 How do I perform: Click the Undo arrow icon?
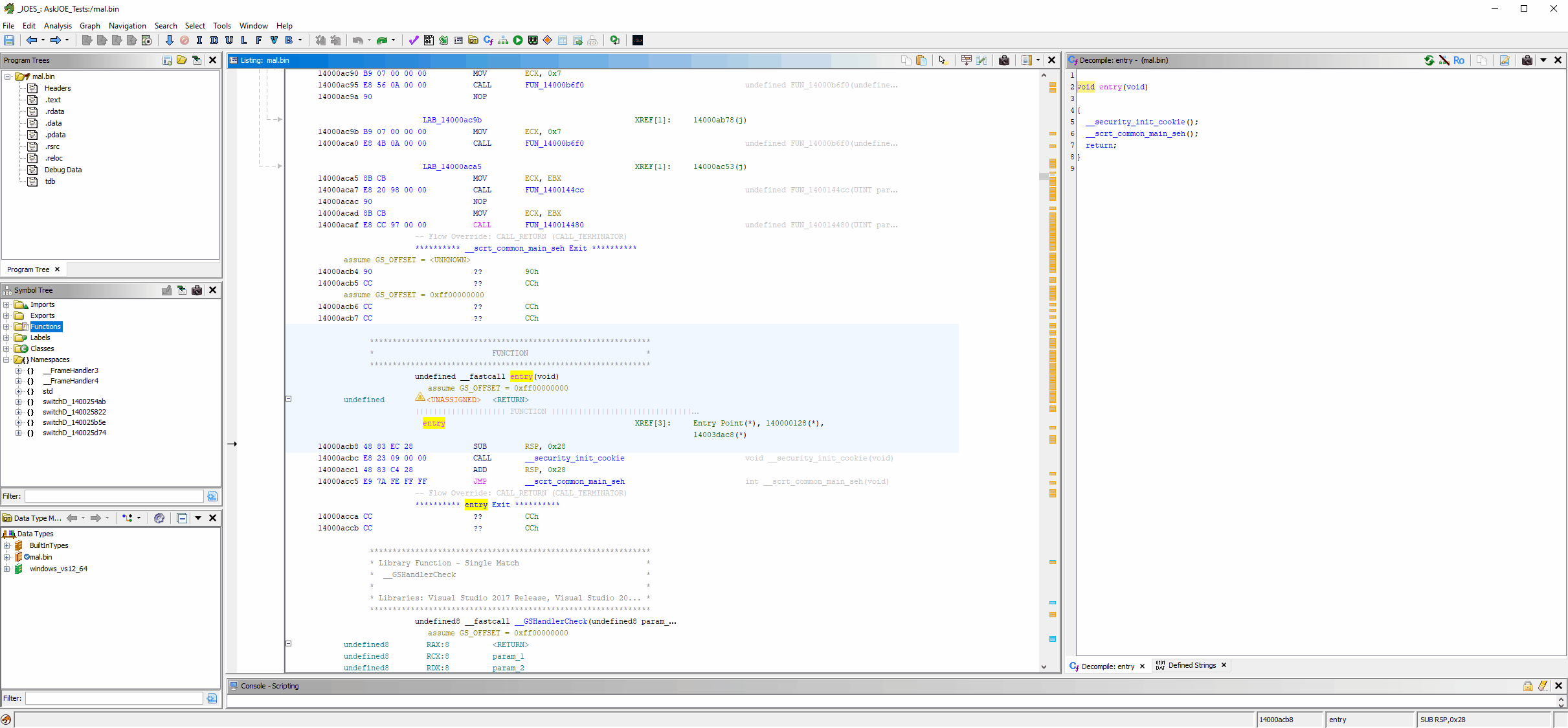click(357, 40)
